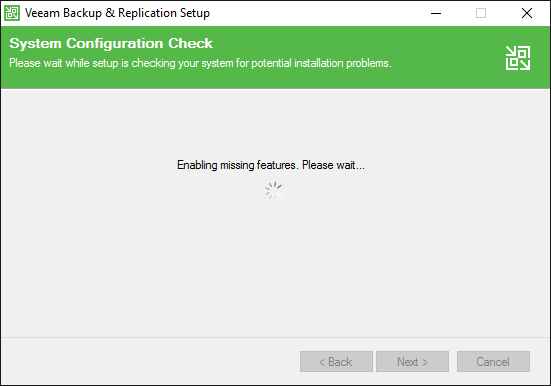
Task: Minimize the Veeam setup window
Action: (436, 13)
